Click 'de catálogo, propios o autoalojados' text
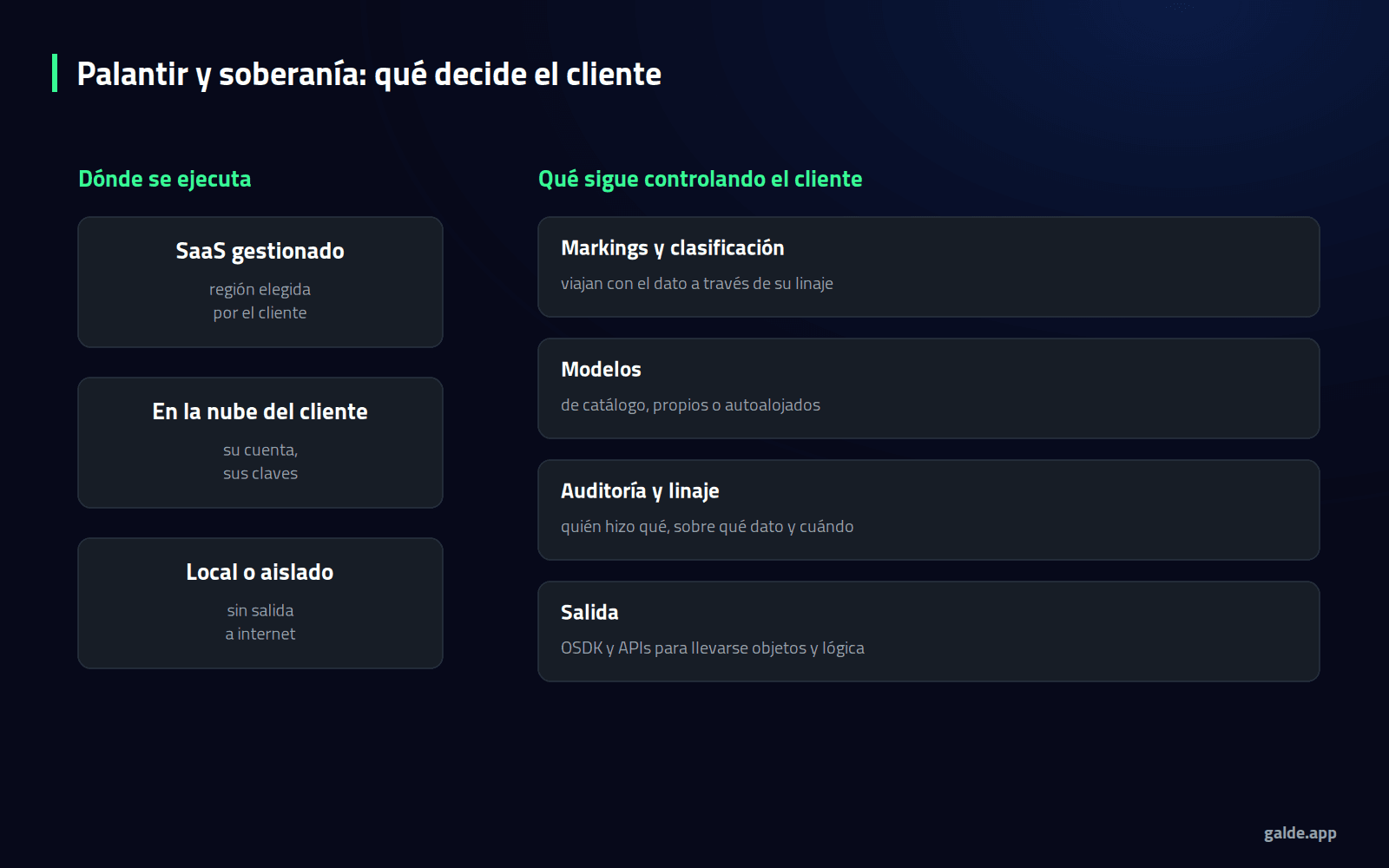Viewport: 1389px width, 868px height. 690,405
